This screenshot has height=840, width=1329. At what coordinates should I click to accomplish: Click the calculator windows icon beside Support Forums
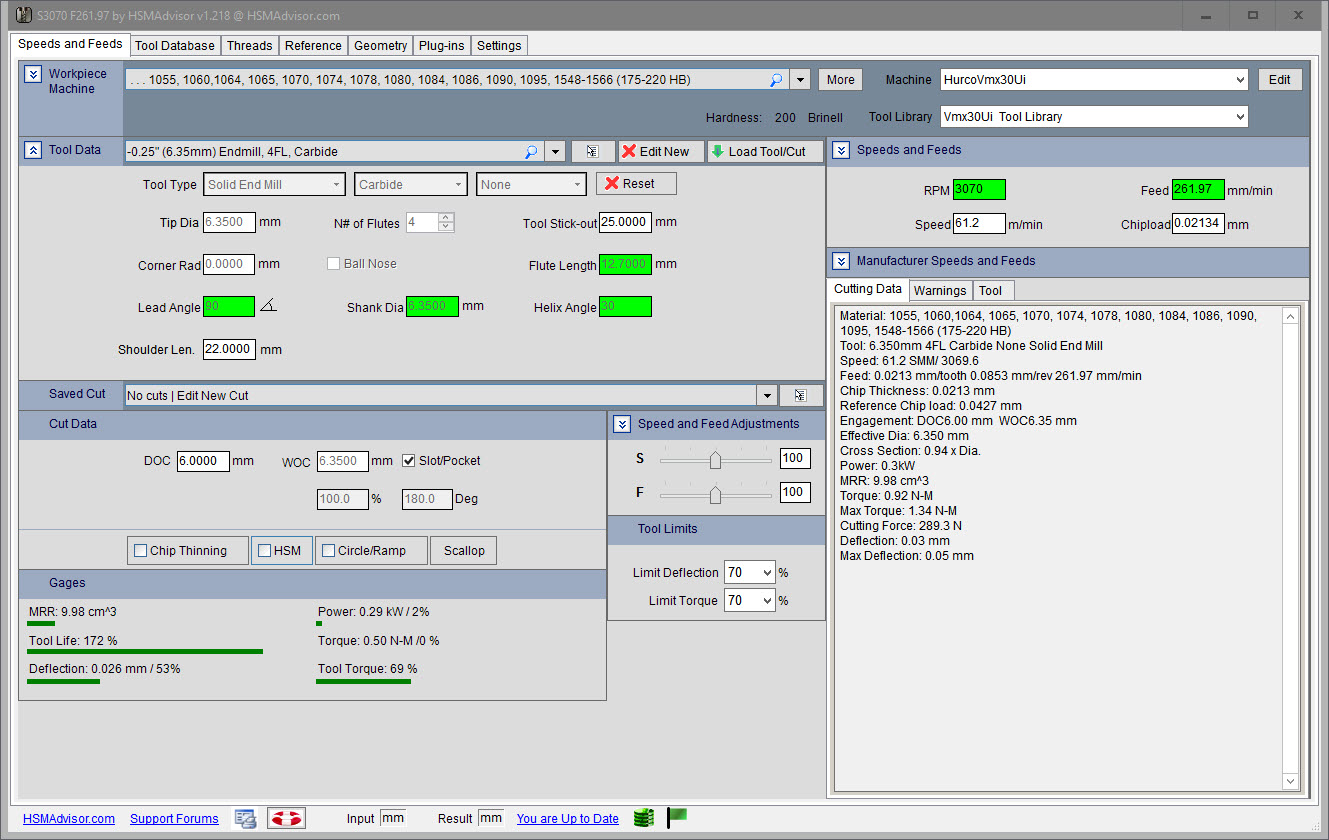(245, 818)
